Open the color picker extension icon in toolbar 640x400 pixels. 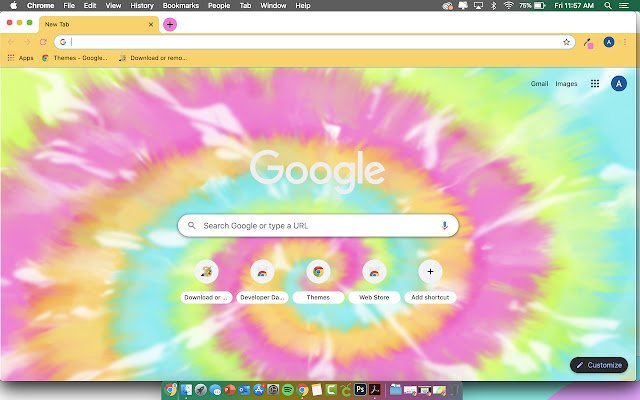pos(588,42)
